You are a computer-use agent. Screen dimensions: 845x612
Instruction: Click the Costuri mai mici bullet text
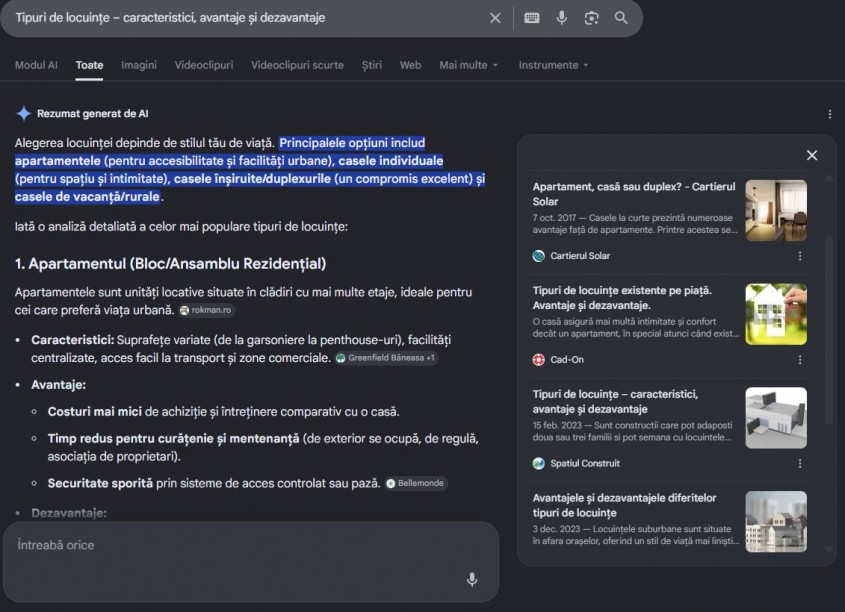click(223, 412)
